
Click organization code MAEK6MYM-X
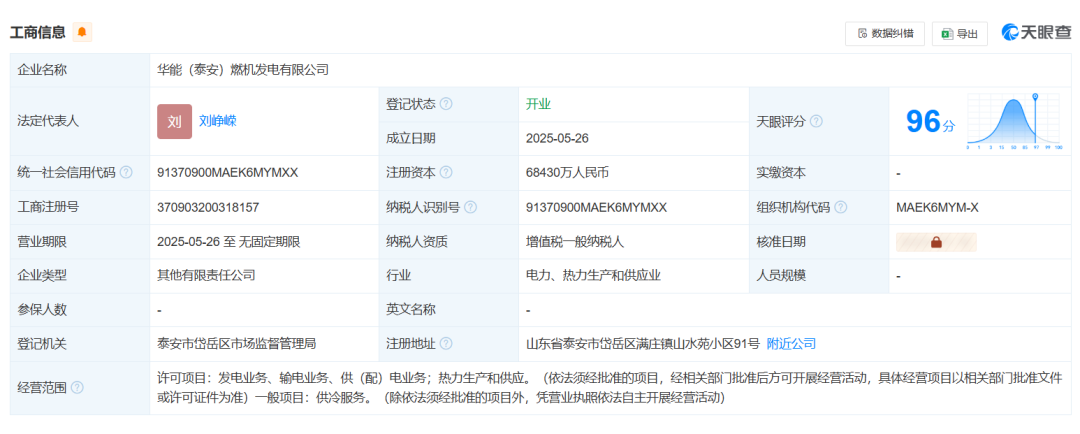click(x=937, y=207)
